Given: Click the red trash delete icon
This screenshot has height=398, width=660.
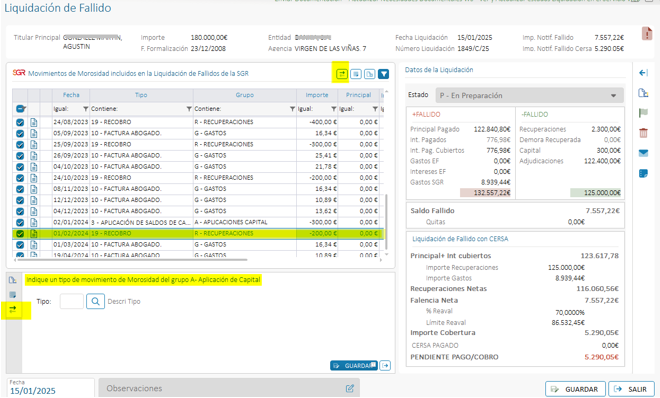Looking at the screenshot, I should point(644,133).
